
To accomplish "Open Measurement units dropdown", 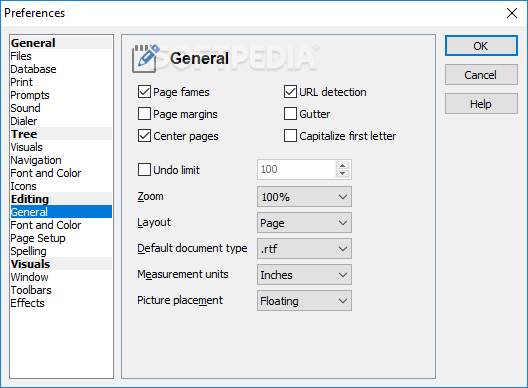I will coord(304,275).
